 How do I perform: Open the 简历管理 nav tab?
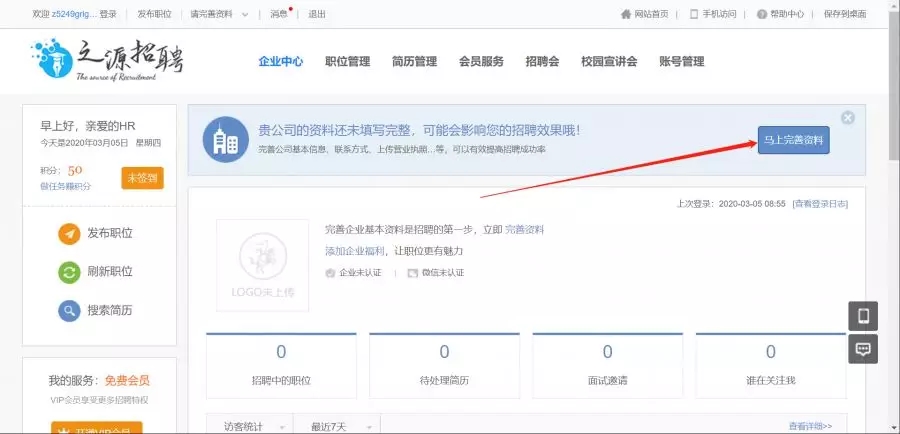click(414, 61)
